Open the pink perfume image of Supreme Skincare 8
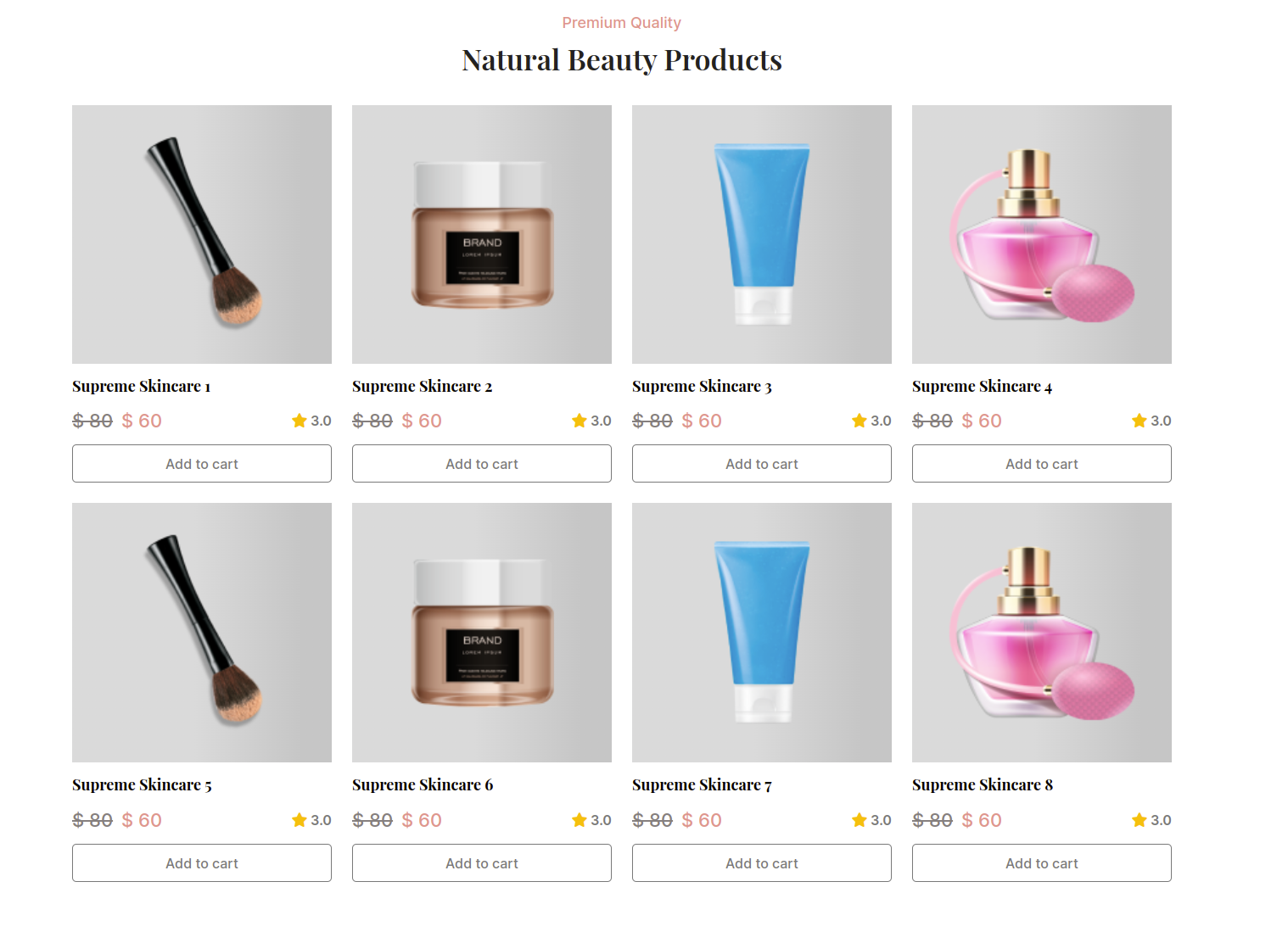1288x932 pixels. pyautogui.click(x=1042, y=633)
